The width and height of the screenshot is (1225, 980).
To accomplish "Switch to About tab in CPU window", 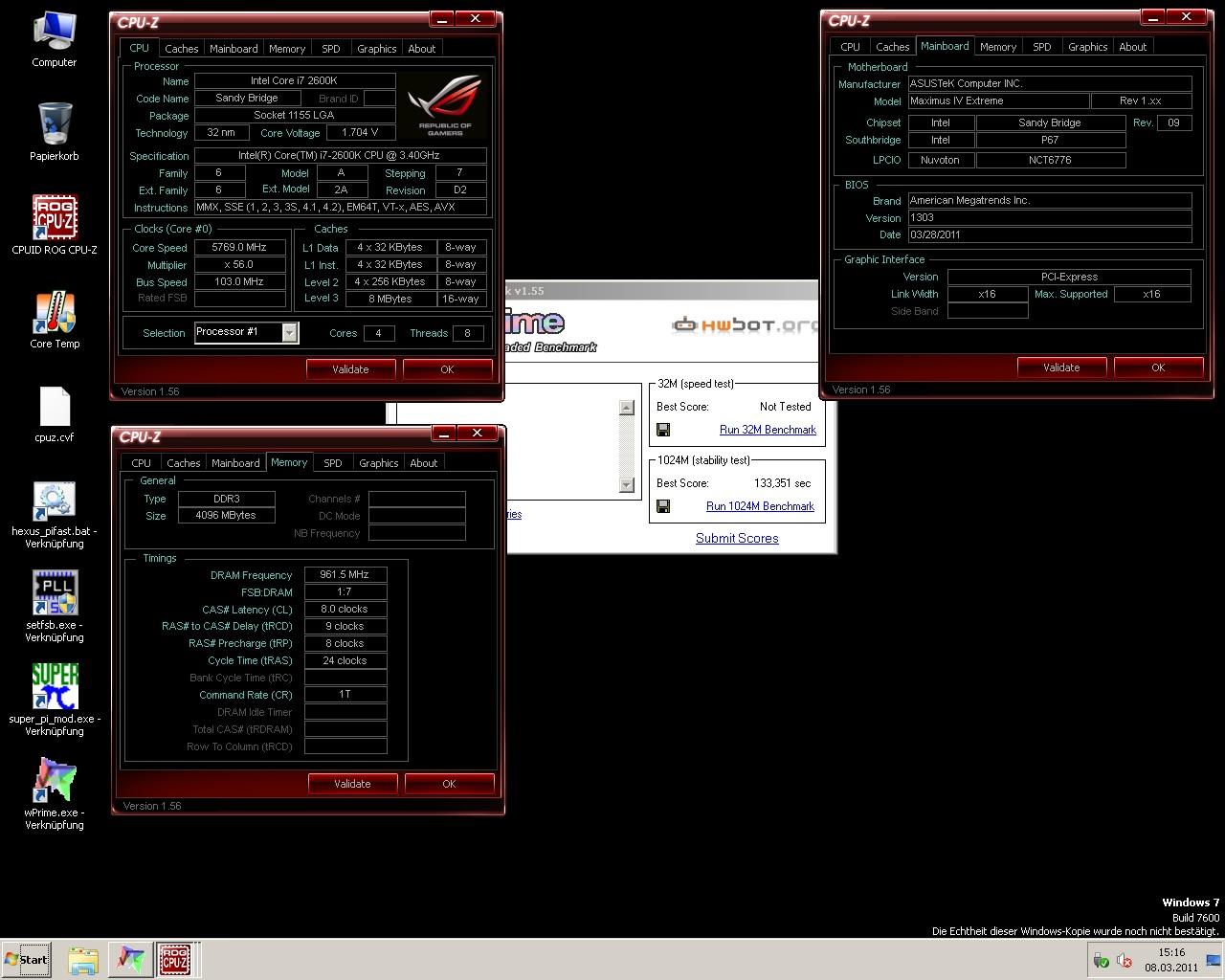I will [422, 49].
